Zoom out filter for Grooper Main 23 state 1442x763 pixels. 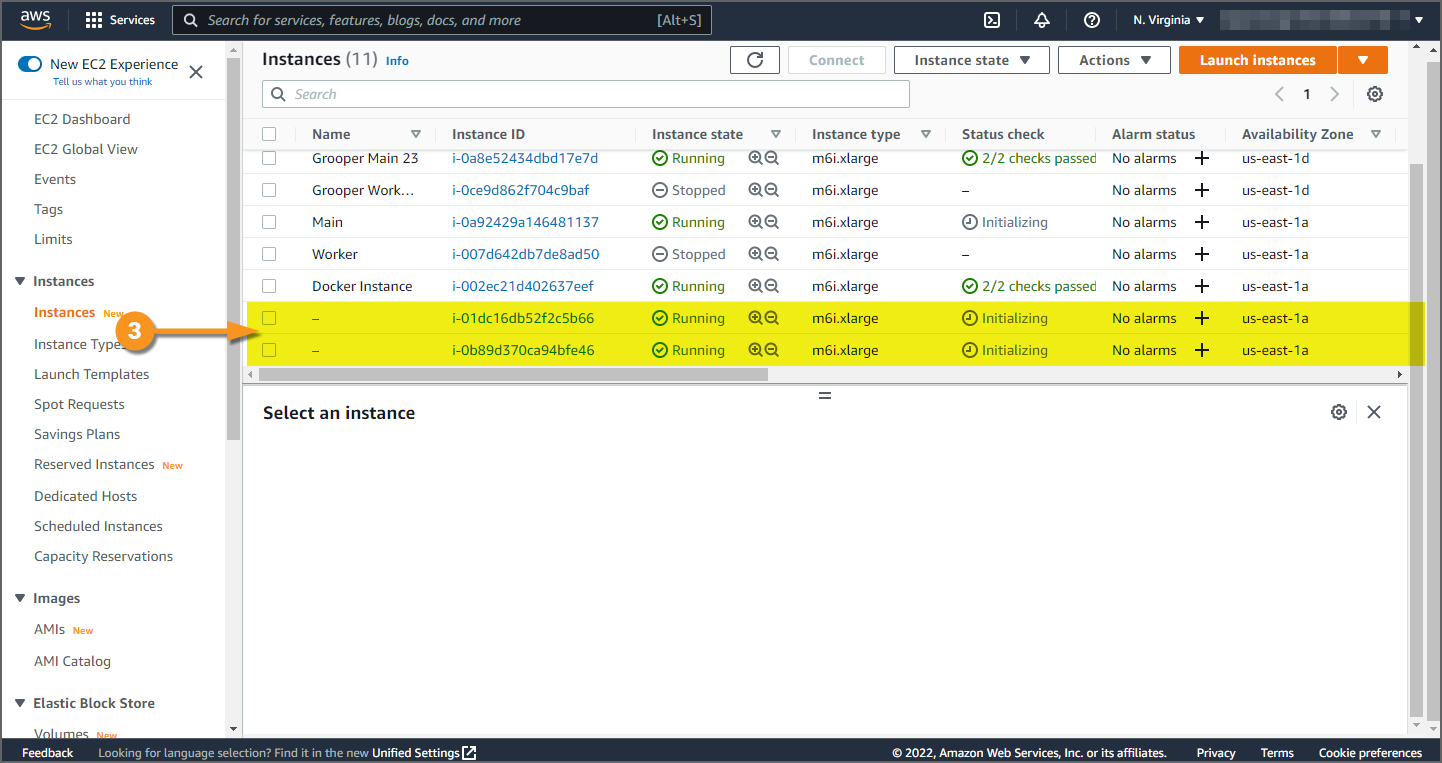[772, 158]
